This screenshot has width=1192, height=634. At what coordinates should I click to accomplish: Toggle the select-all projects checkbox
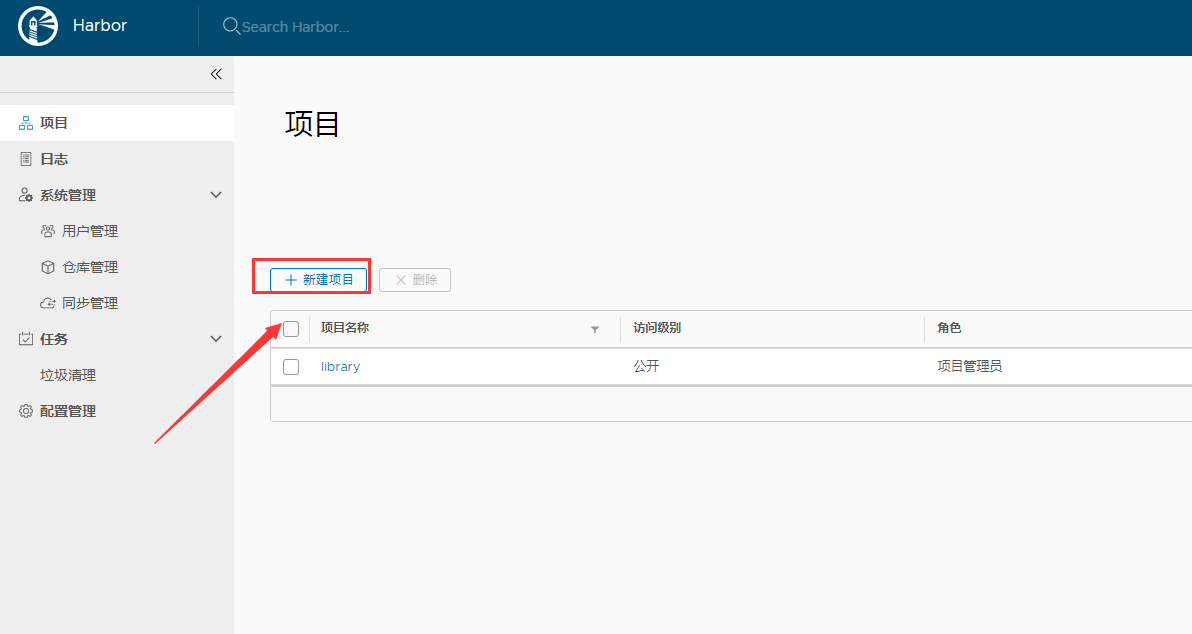tap(291, 329)
